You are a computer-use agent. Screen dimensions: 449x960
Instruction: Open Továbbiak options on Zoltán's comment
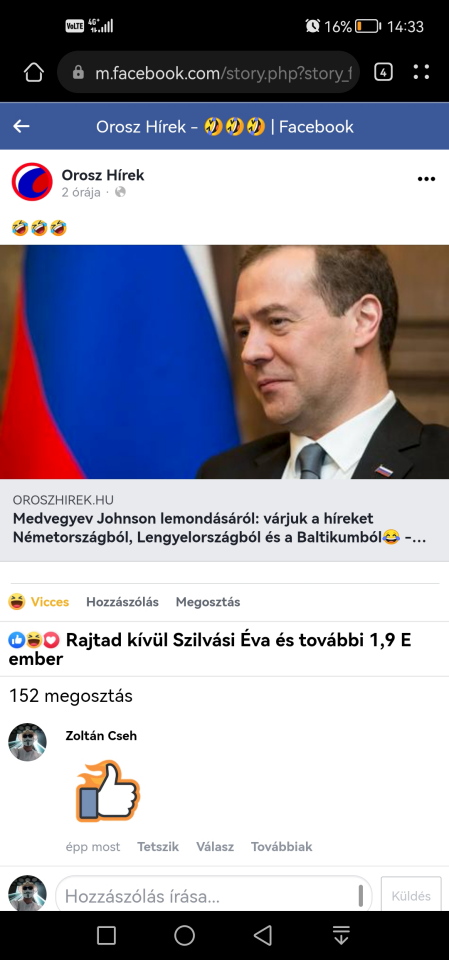[281, 847]
